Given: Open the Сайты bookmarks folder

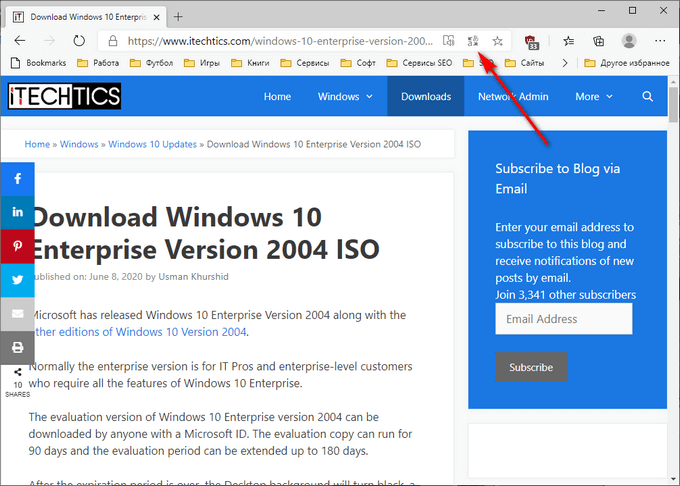Looking at the screenshot, I should [525, 63].
